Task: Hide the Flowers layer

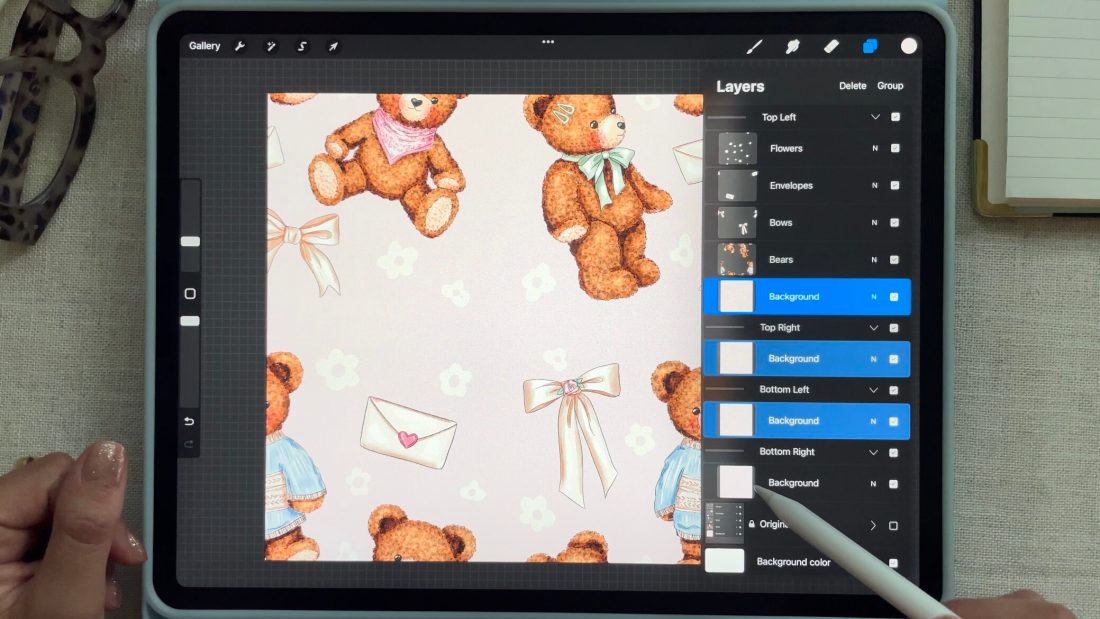Action: (x=895, y=148)
